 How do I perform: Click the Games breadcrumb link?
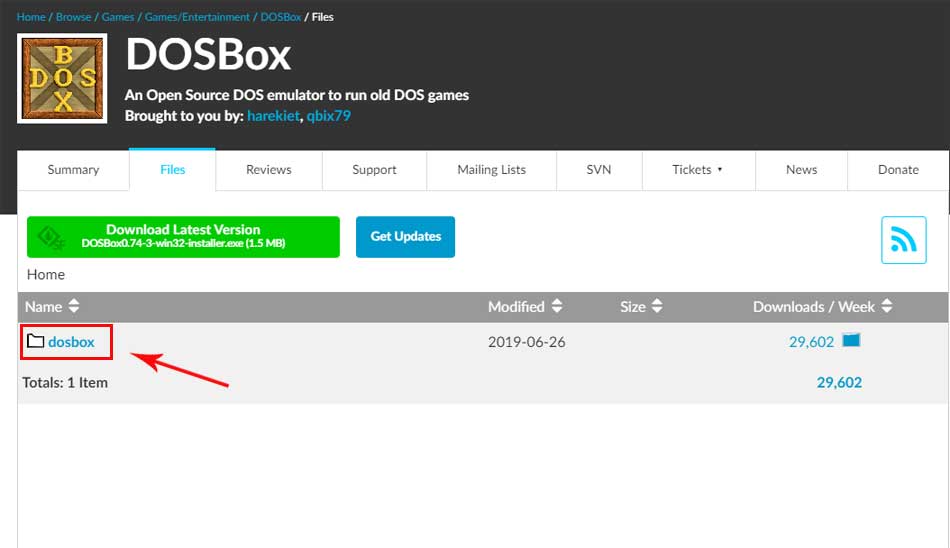pos(118,17)
